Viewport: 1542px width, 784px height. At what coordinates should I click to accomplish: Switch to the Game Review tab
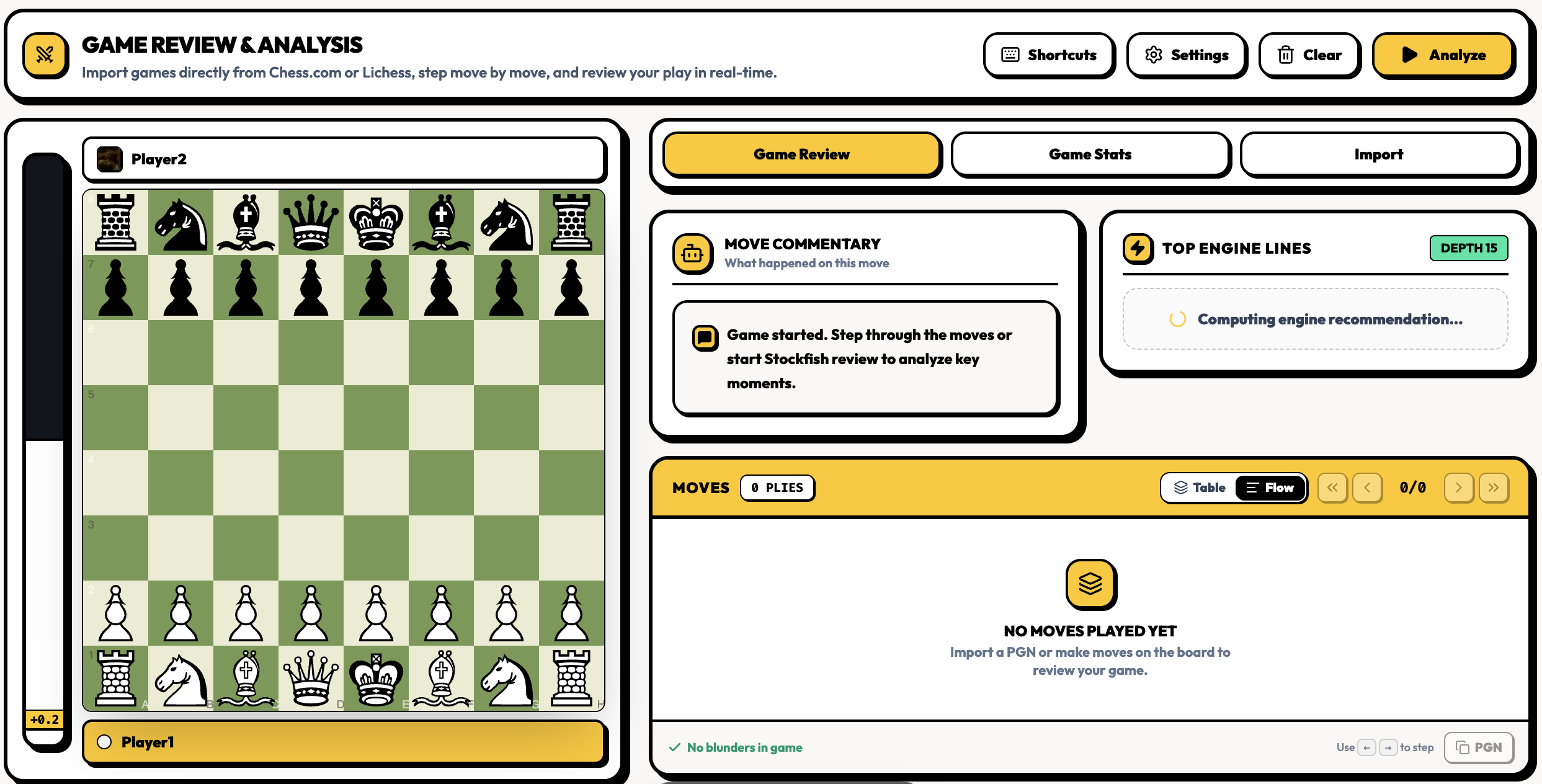click(x=801, y=154)
